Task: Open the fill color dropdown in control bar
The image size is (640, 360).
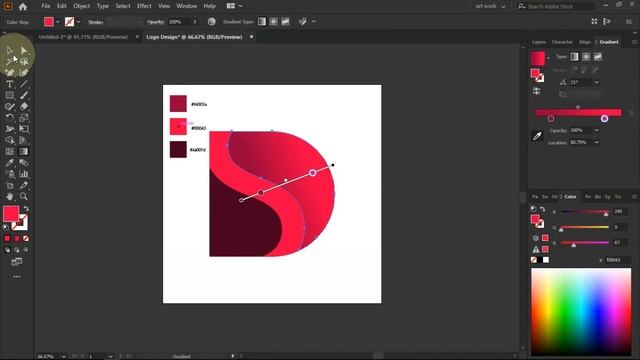Action: pos(58,22)
